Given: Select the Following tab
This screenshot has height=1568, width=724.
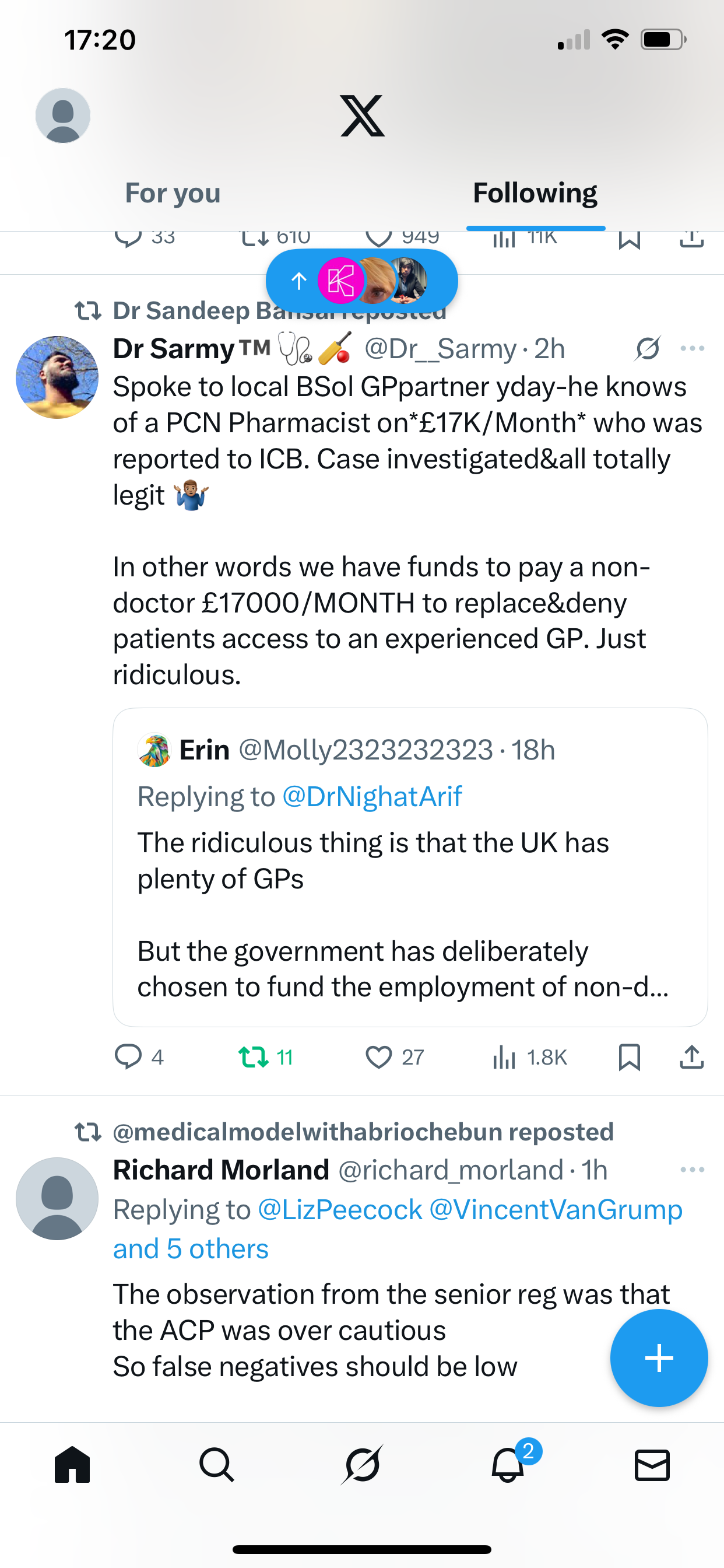Looking at the screenshot, I should coord(535,194).
